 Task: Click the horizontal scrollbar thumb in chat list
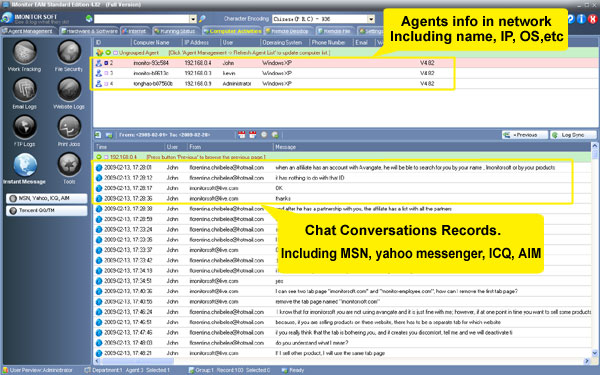pos(137,361)
